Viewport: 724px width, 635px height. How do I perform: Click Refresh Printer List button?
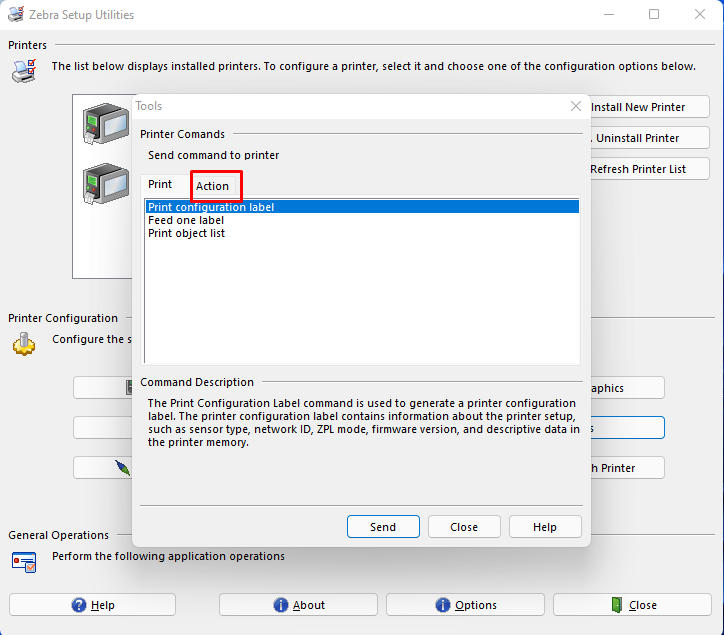(649, 169)
